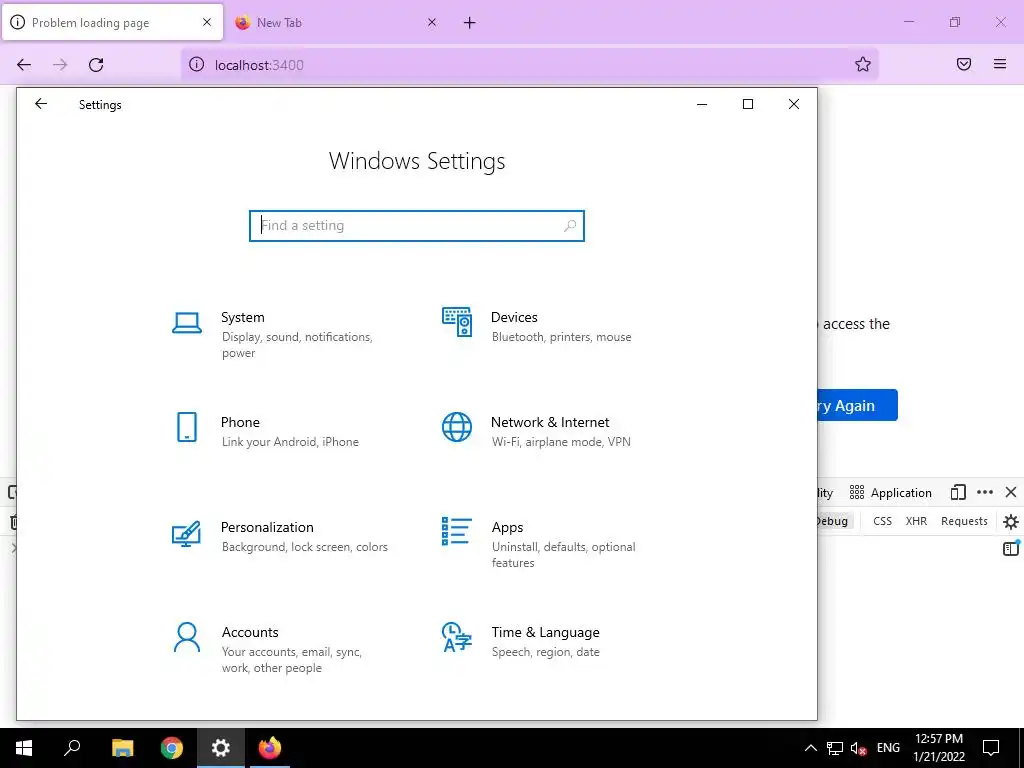Click 'Background, lock screen, colors' description
Screen dimensions: 1024x768
click(x=304, y=547)
